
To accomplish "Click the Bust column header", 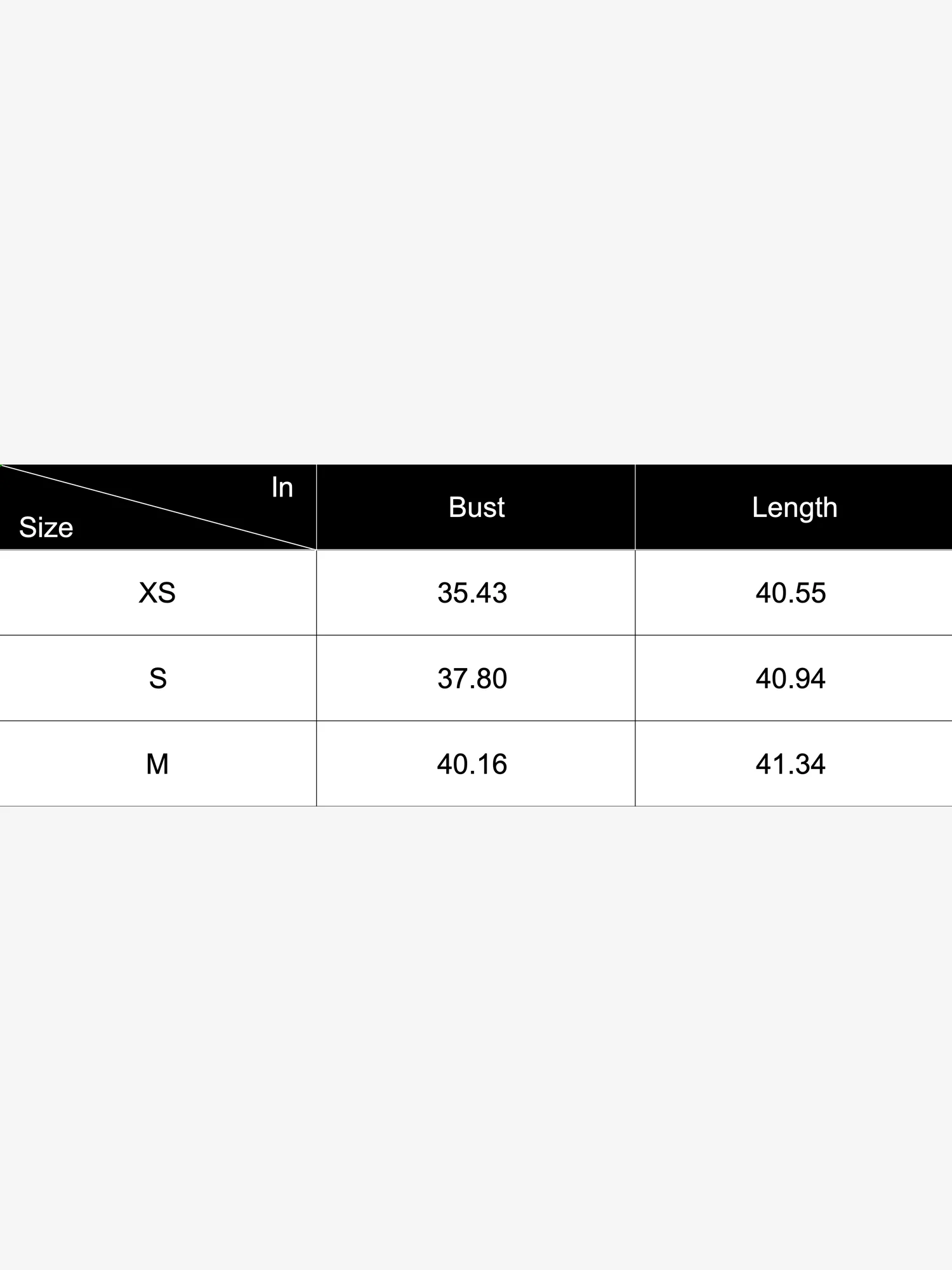I will [x=476, y=507].
